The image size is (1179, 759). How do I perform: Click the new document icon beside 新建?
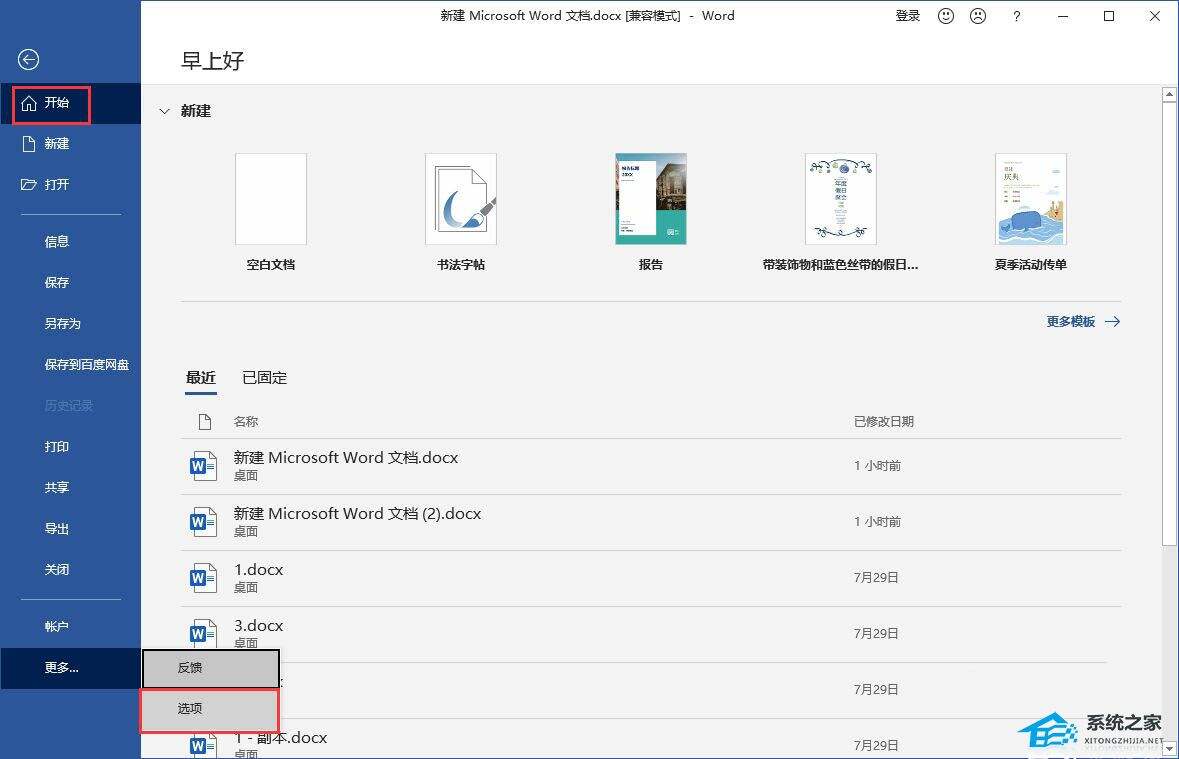[x=29, y=144]
